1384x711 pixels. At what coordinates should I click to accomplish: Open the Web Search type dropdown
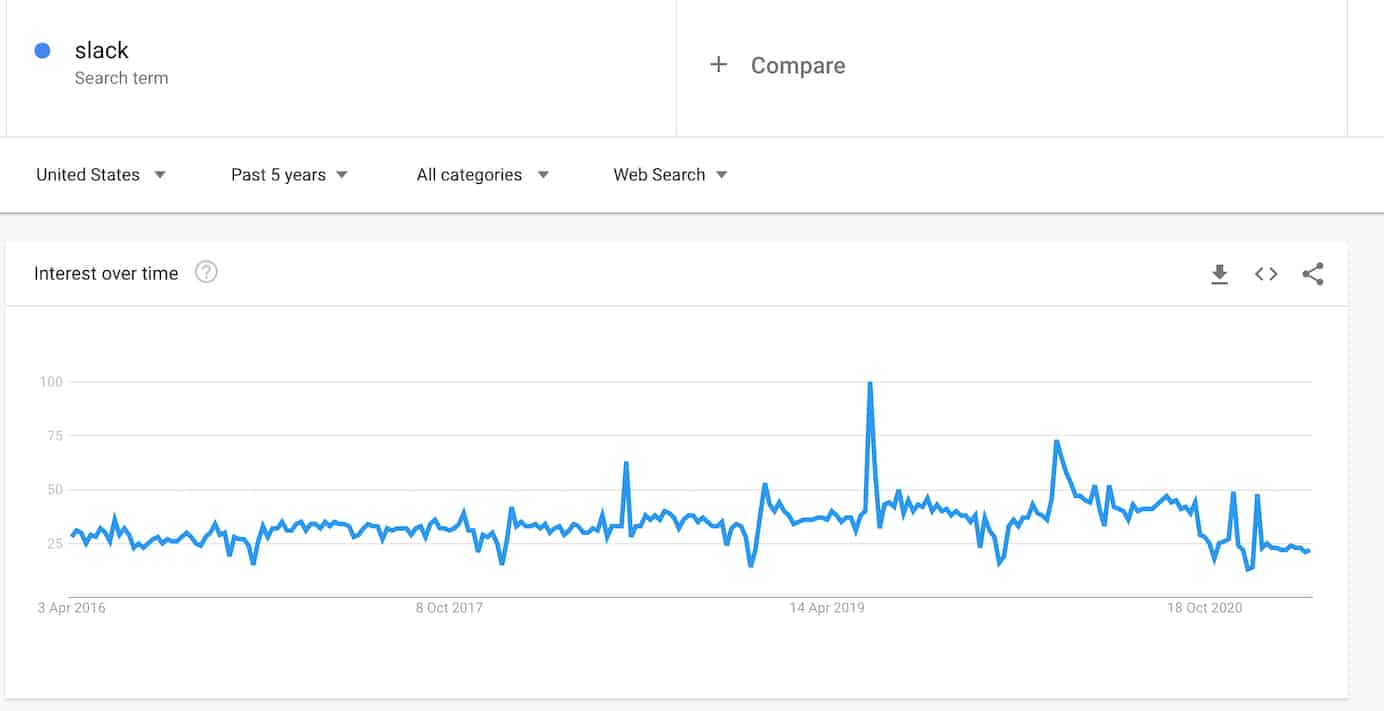[x=671, y=175]
